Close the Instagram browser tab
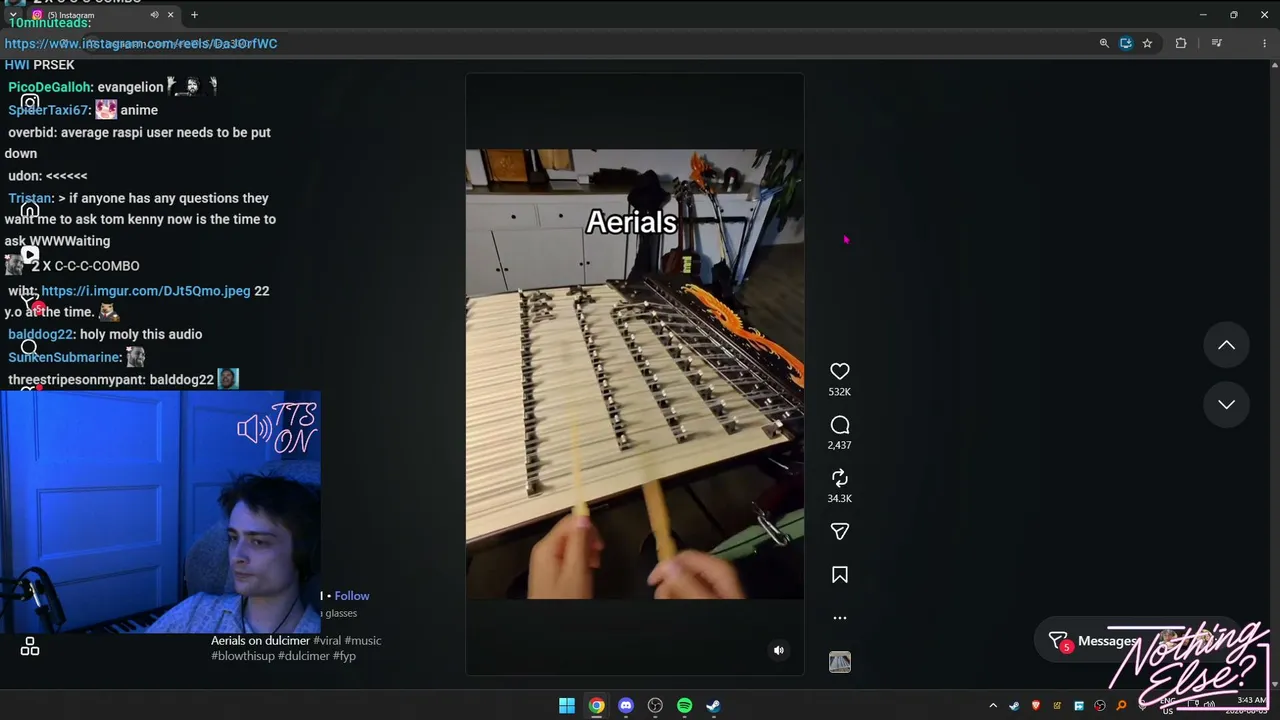Screen dimensions: 1280x720 170,15
